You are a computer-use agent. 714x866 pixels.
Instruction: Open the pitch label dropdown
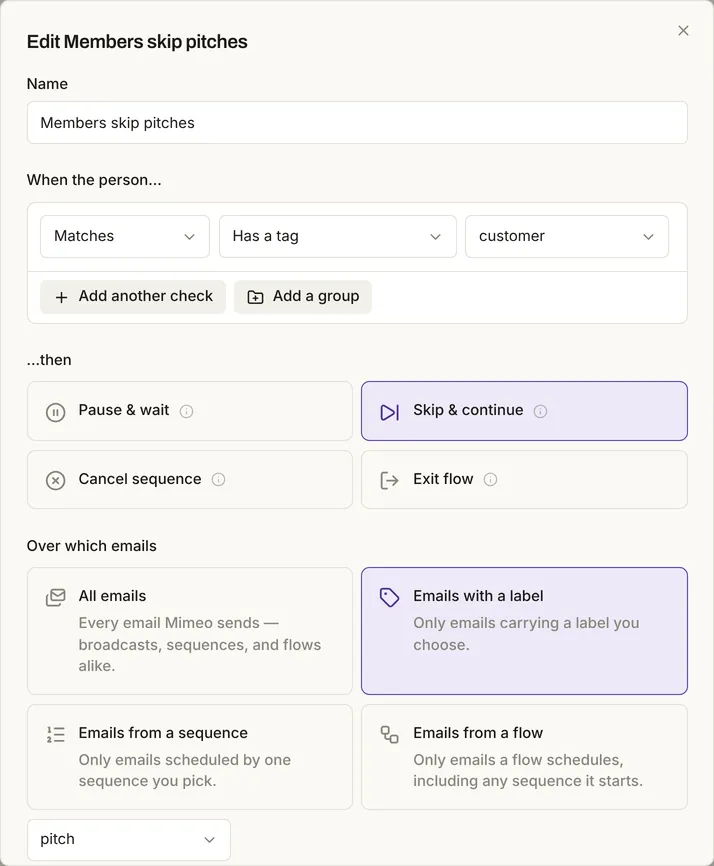click(129, 839)
